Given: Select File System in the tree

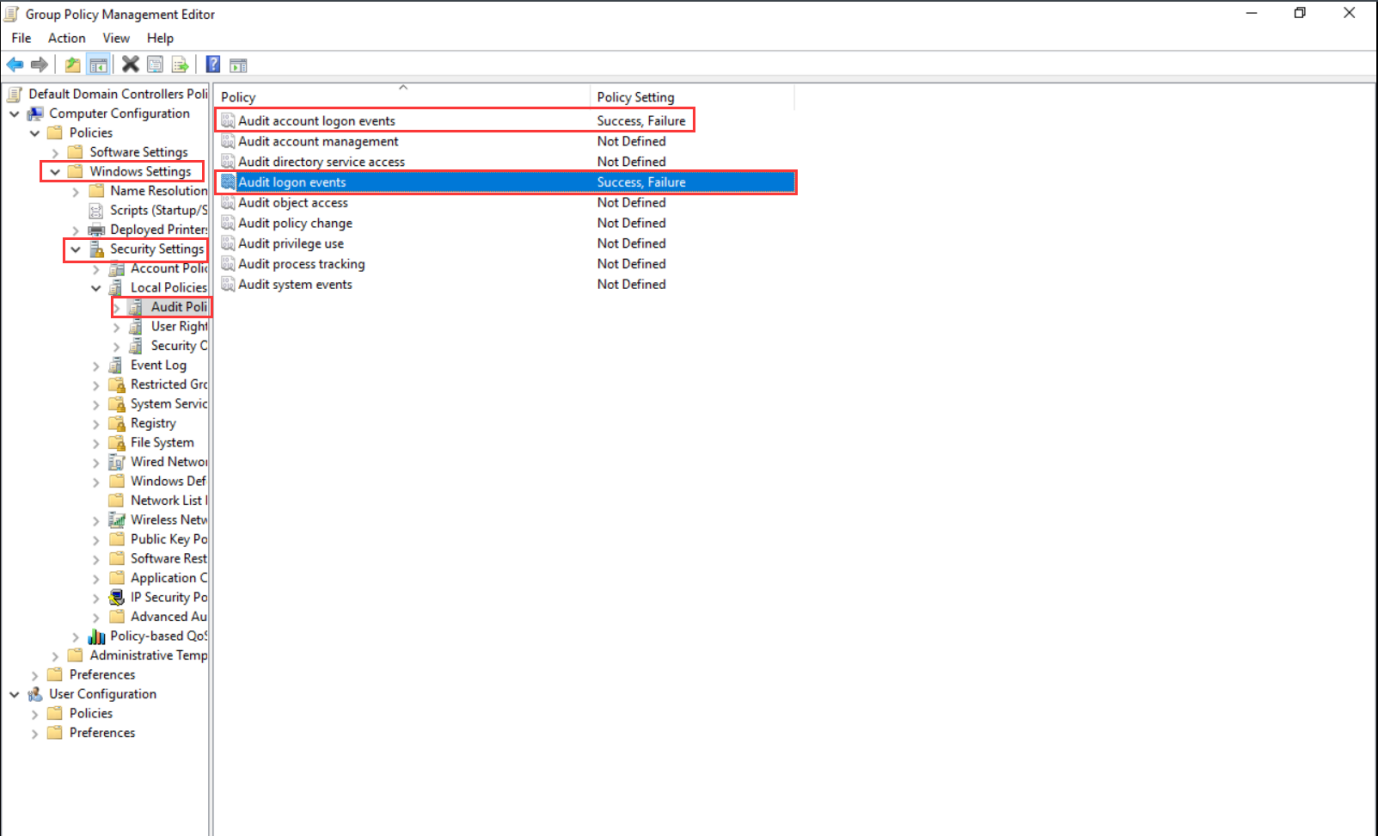Looking at the screenshot, I should tap(162, 443).
